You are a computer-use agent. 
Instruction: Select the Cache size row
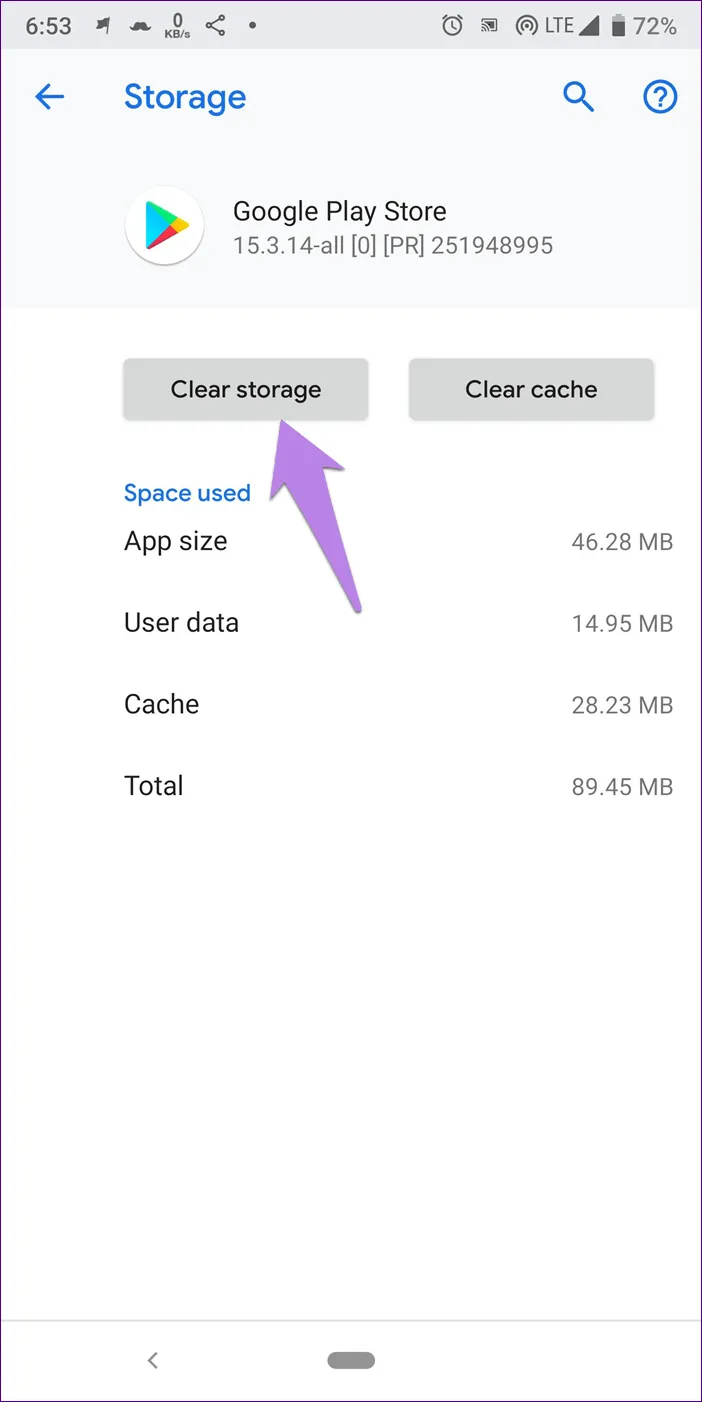[398, 704]
